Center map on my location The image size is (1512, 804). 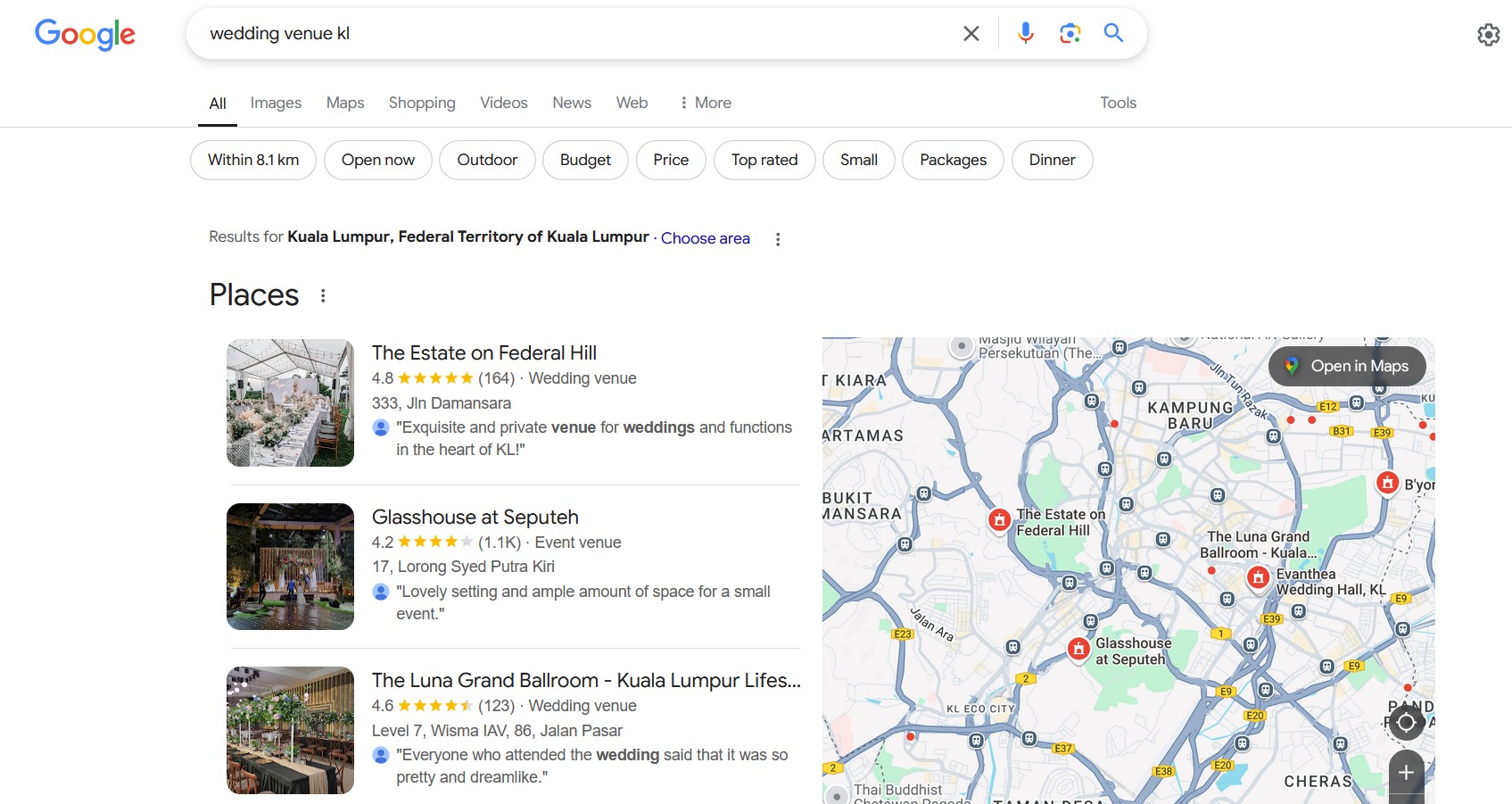point(1406,722)
